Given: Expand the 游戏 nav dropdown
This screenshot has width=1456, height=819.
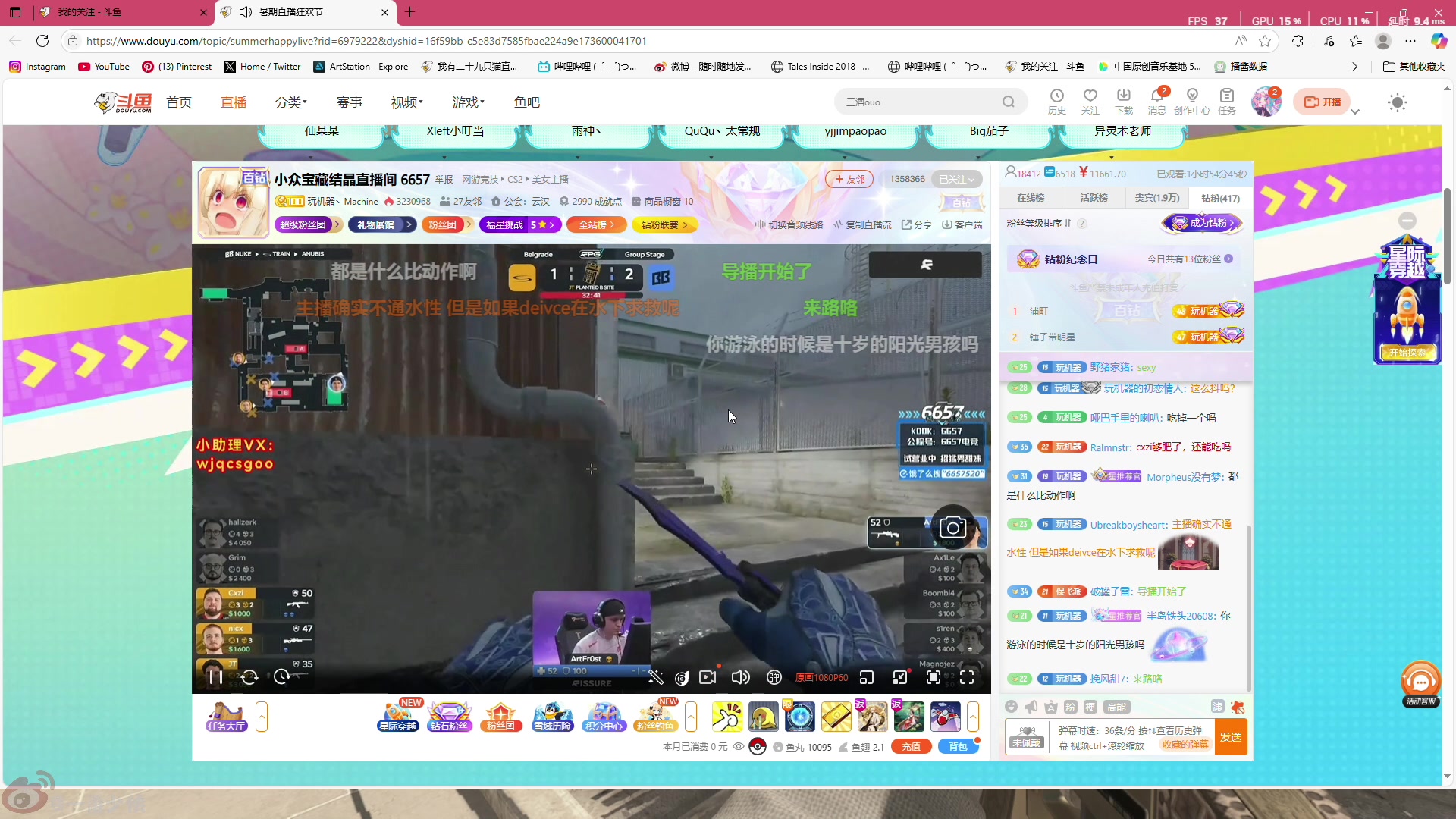Looking at the screenshot, I should coord(469,102).
